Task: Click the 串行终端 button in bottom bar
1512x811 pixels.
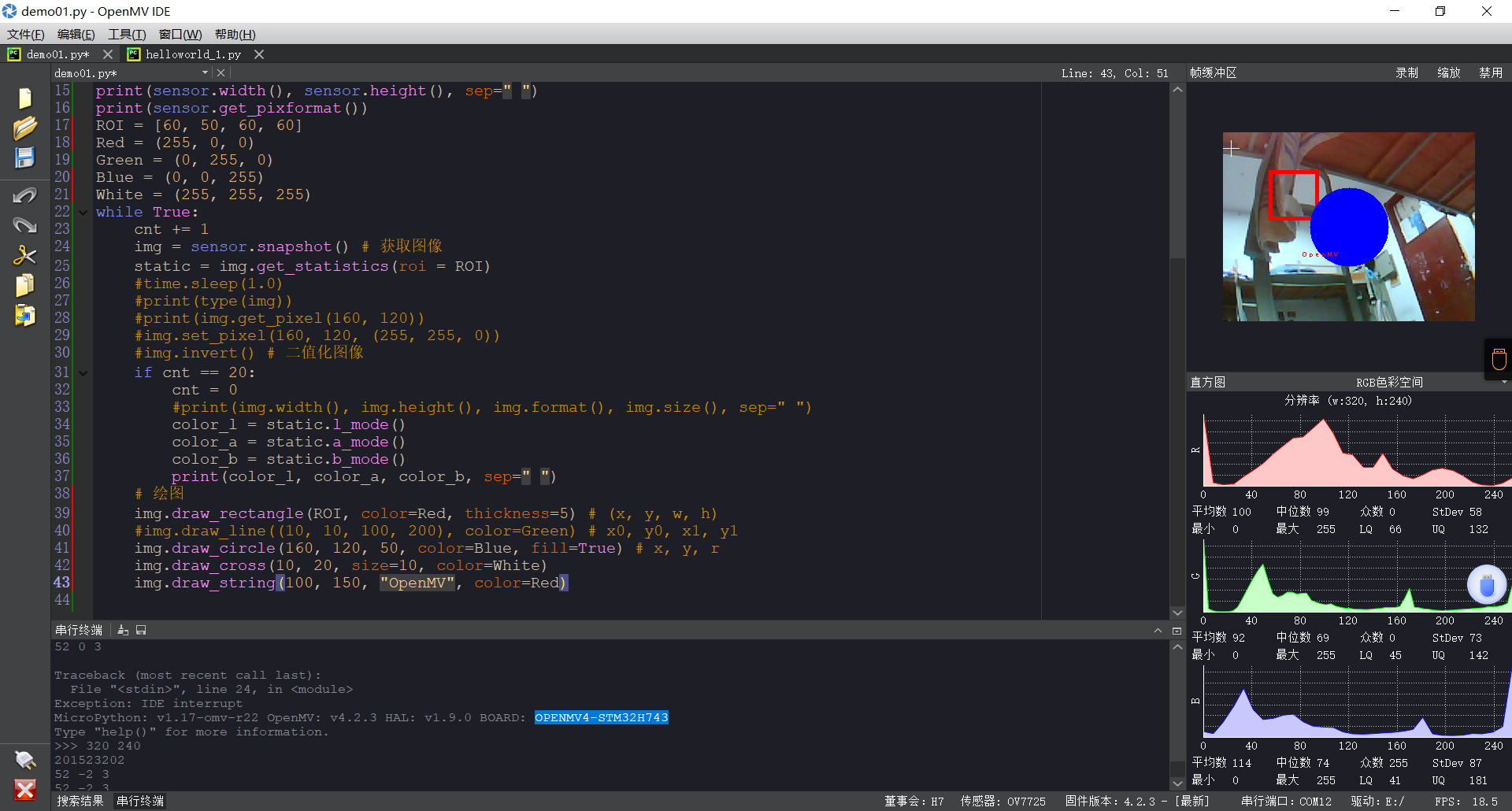Action: pyautogui.click(x=140, y=801)
